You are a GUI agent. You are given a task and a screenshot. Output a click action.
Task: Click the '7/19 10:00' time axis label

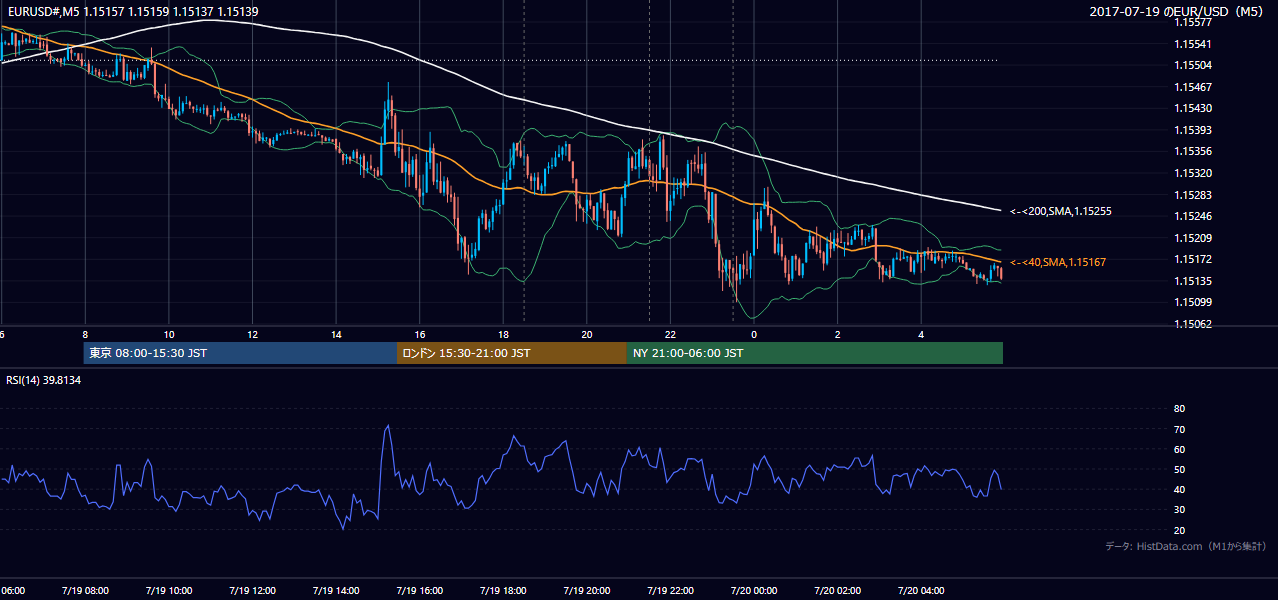(168, 591)
